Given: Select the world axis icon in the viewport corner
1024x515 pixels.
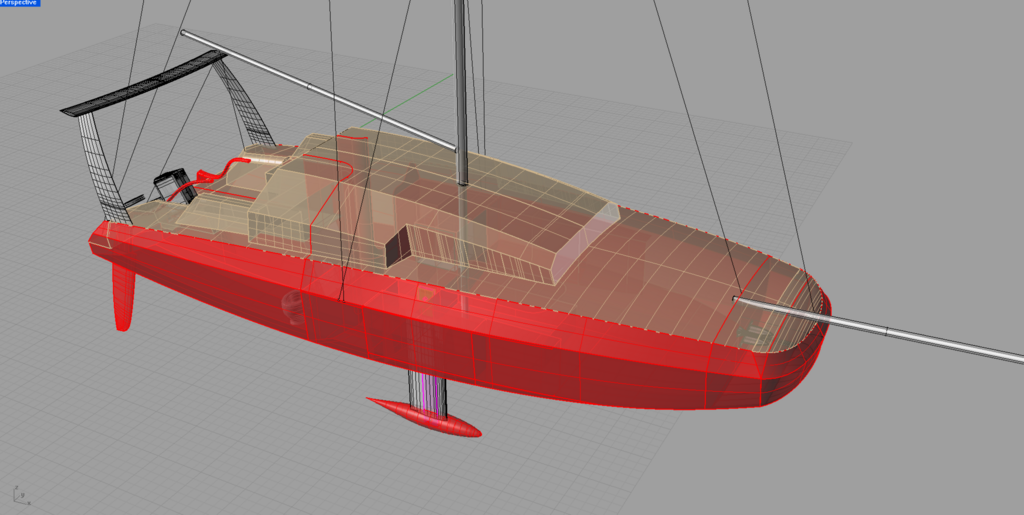Looking at the screenshot, I should [x=20, y=495].
